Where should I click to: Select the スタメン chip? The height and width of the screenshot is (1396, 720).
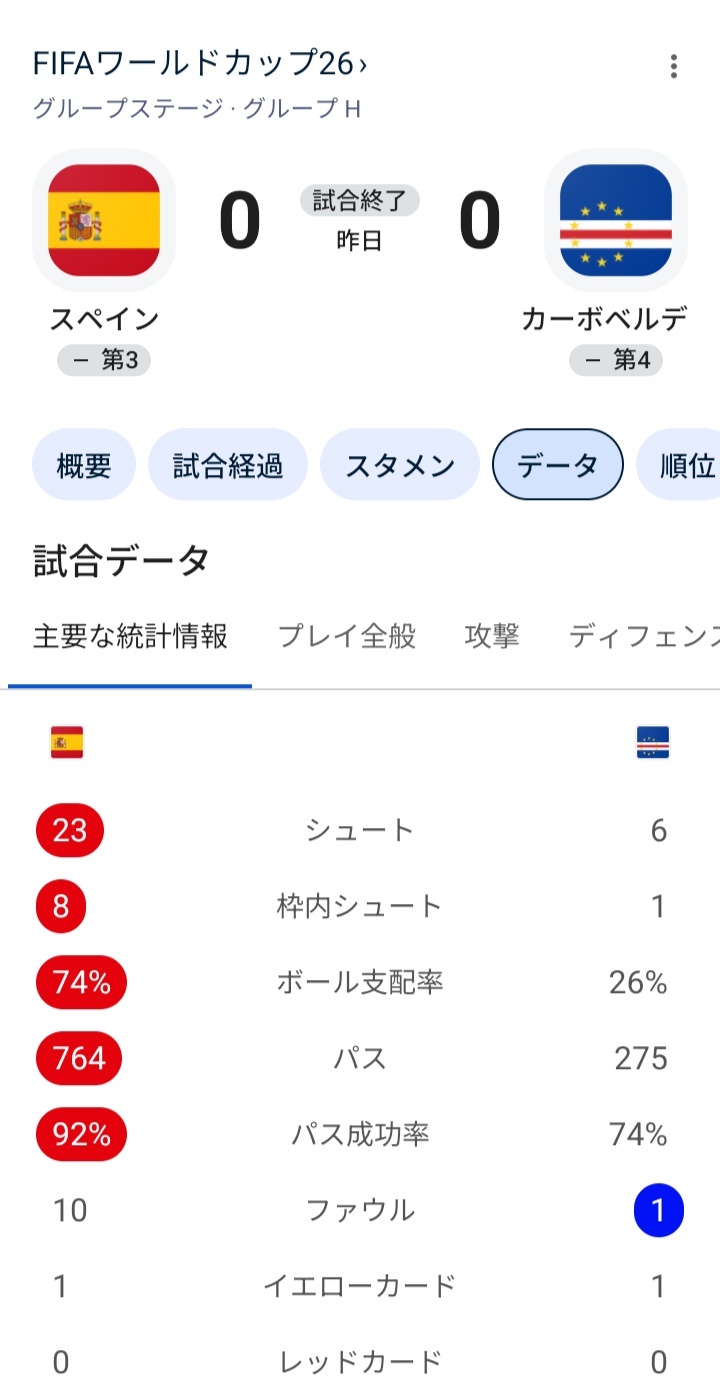(x=400, y=465)
